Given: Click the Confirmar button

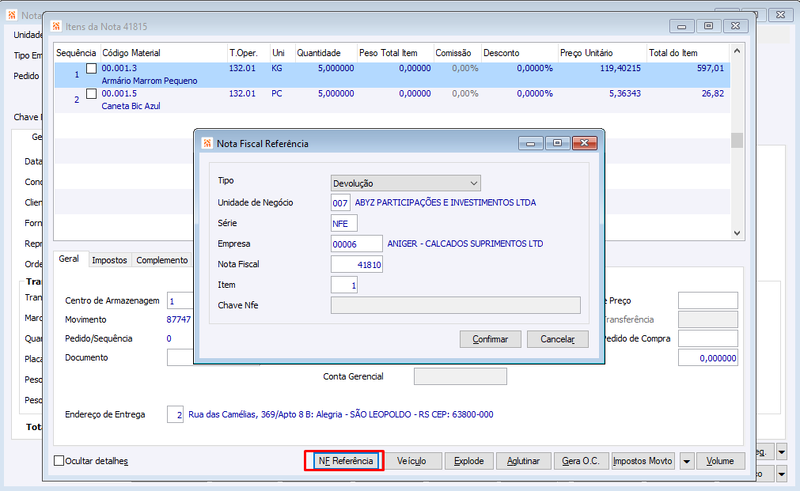Looking at the screenshot, I should [x=490, y=339].
